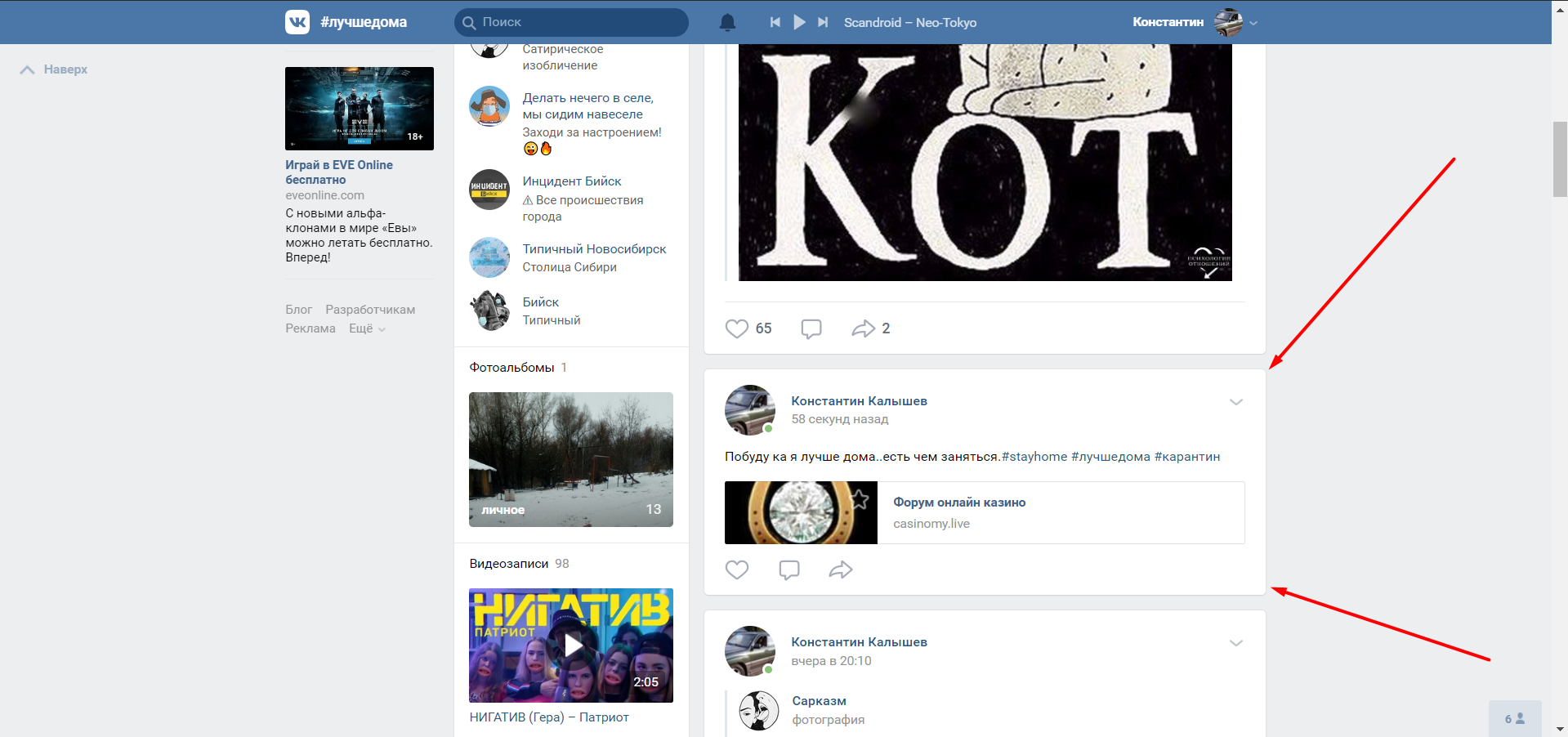Open the Константин profile menu in header
The image size is (1568, 737).
[1195, 23]
